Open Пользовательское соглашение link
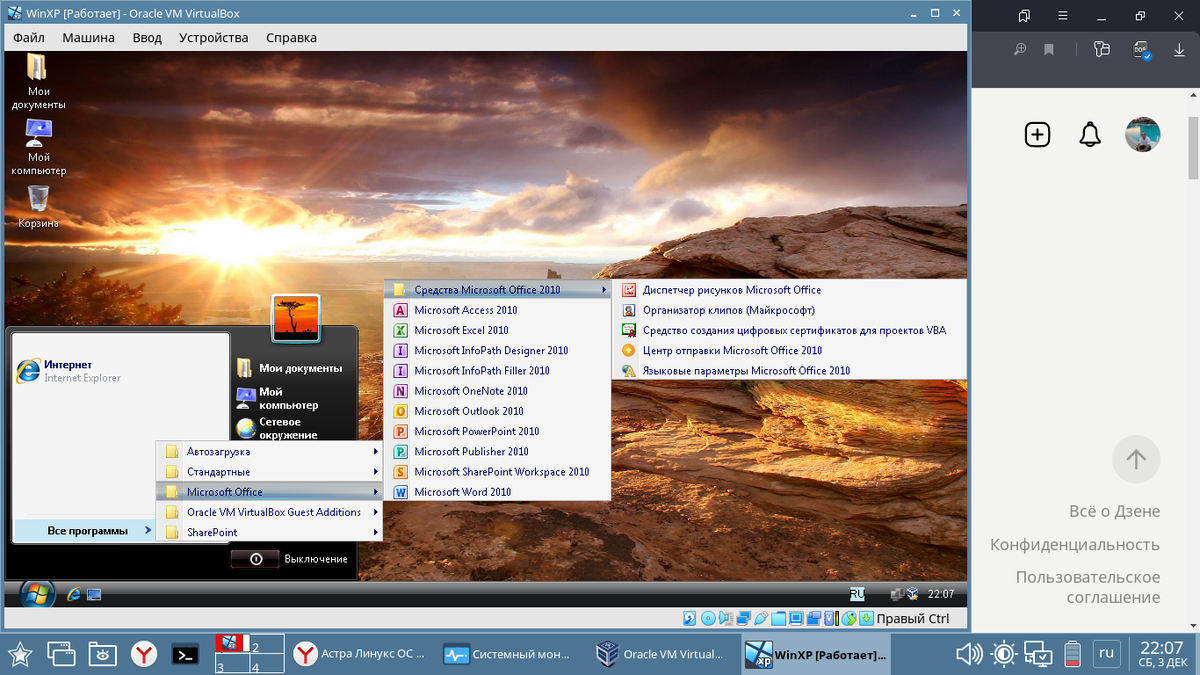The image size is (1200, 675). 1088,587
